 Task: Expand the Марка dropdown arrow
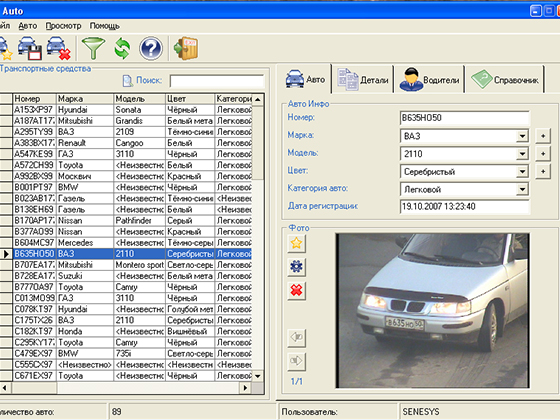[x=522, y=136]
